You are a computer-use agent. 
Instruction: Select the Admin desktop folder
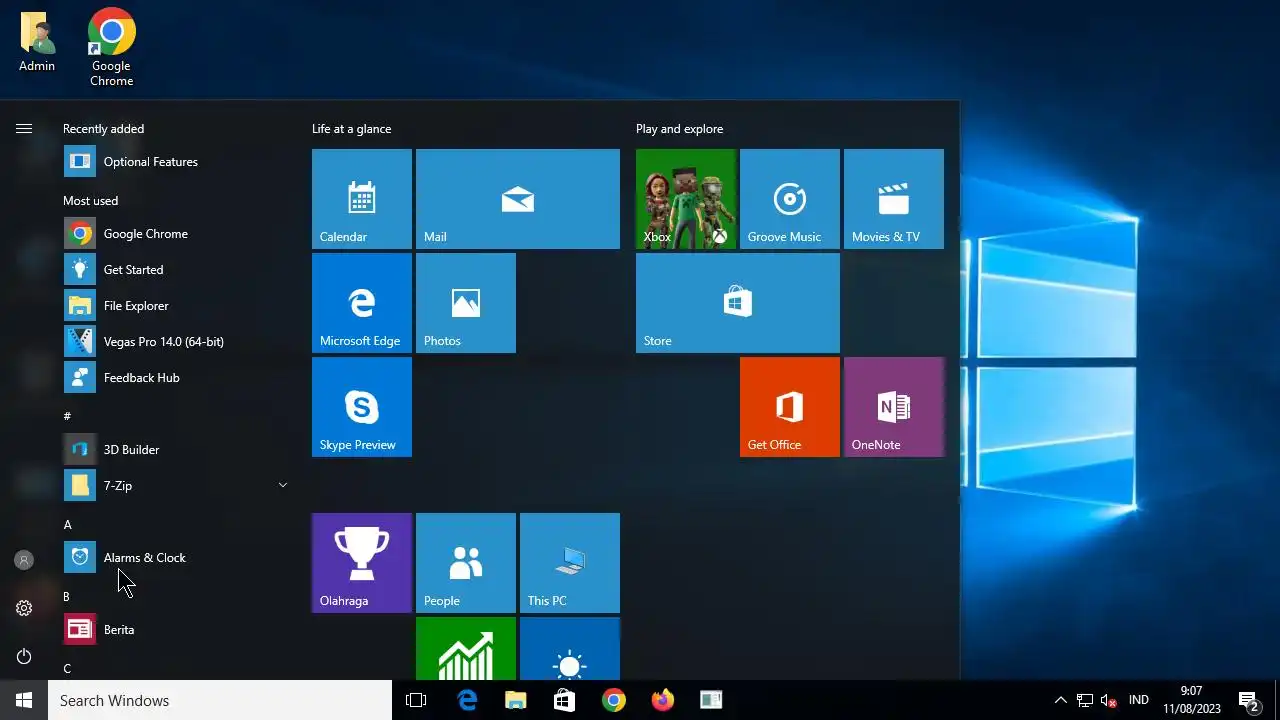[x=37, y=42]
